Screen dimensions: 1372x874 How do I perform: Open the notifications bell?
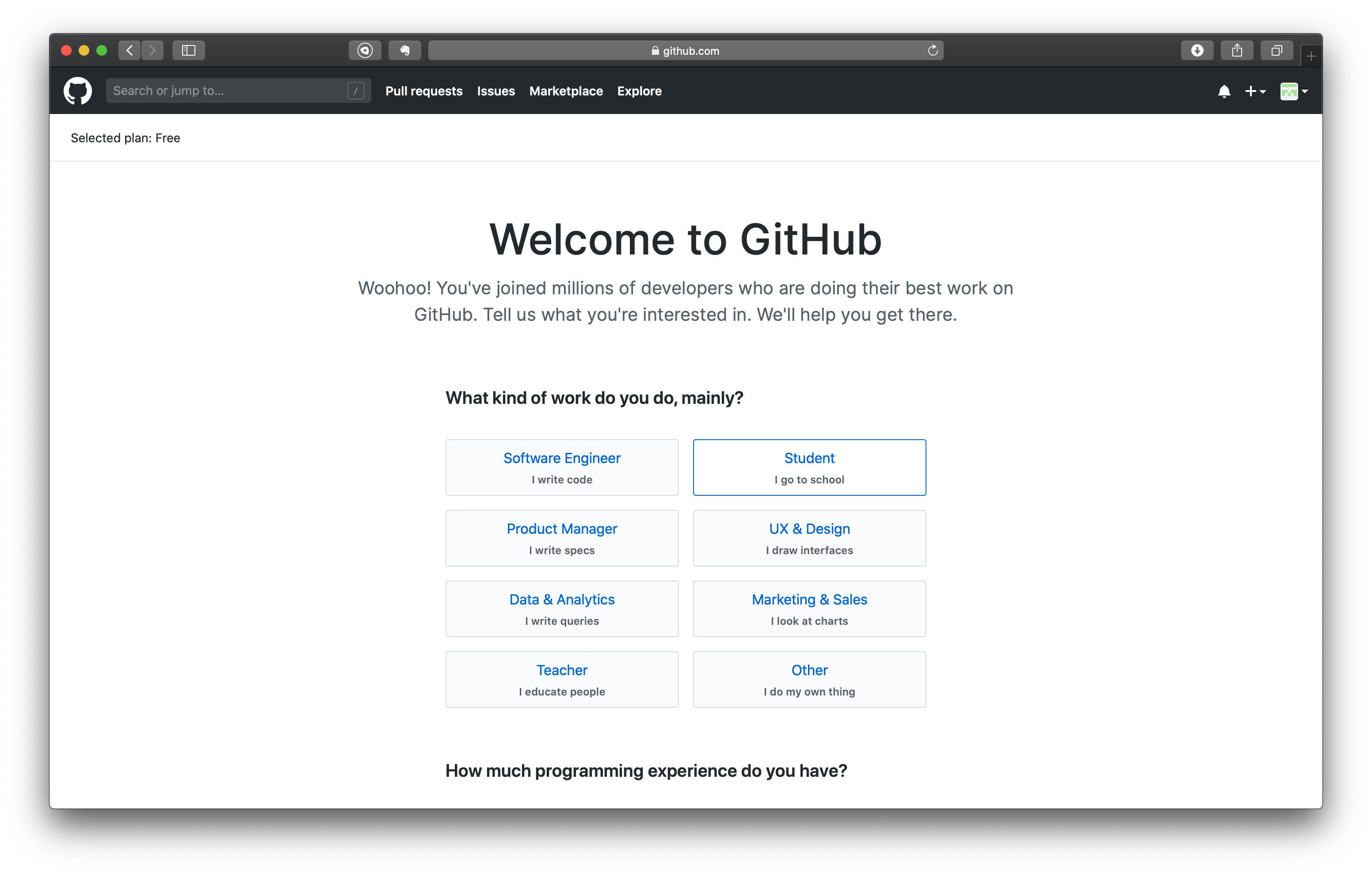(x=1224, y=91)
